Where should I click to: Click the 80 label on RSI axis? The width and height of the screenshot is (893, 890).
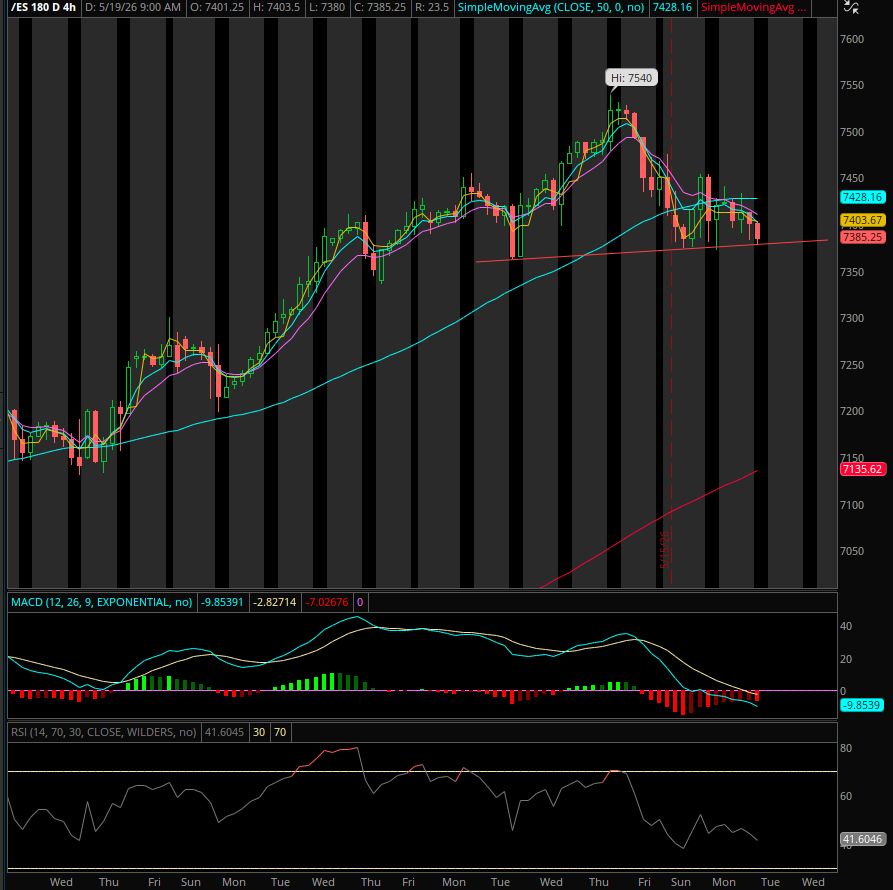pyautogui.click(x=846, y=748)
